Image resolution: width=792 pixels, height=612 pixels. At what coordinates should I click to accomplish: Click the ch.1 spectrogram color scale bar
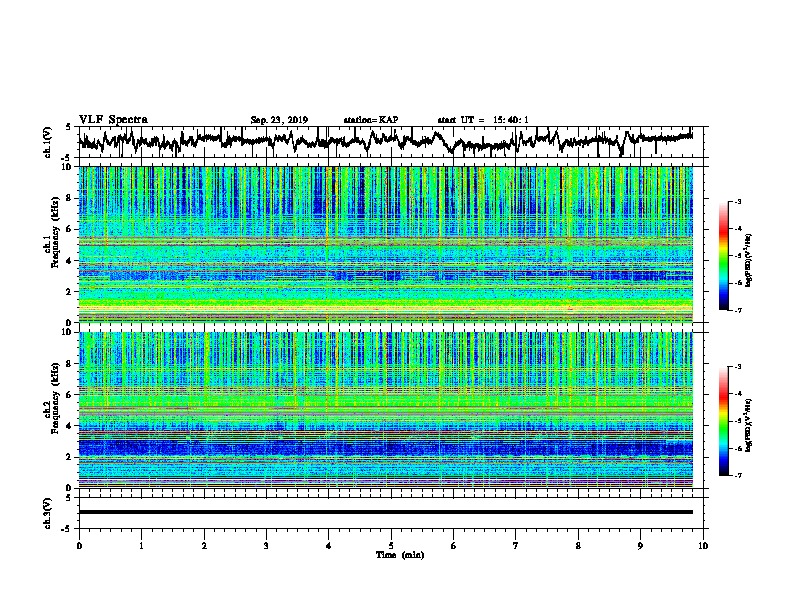point(724,256)
